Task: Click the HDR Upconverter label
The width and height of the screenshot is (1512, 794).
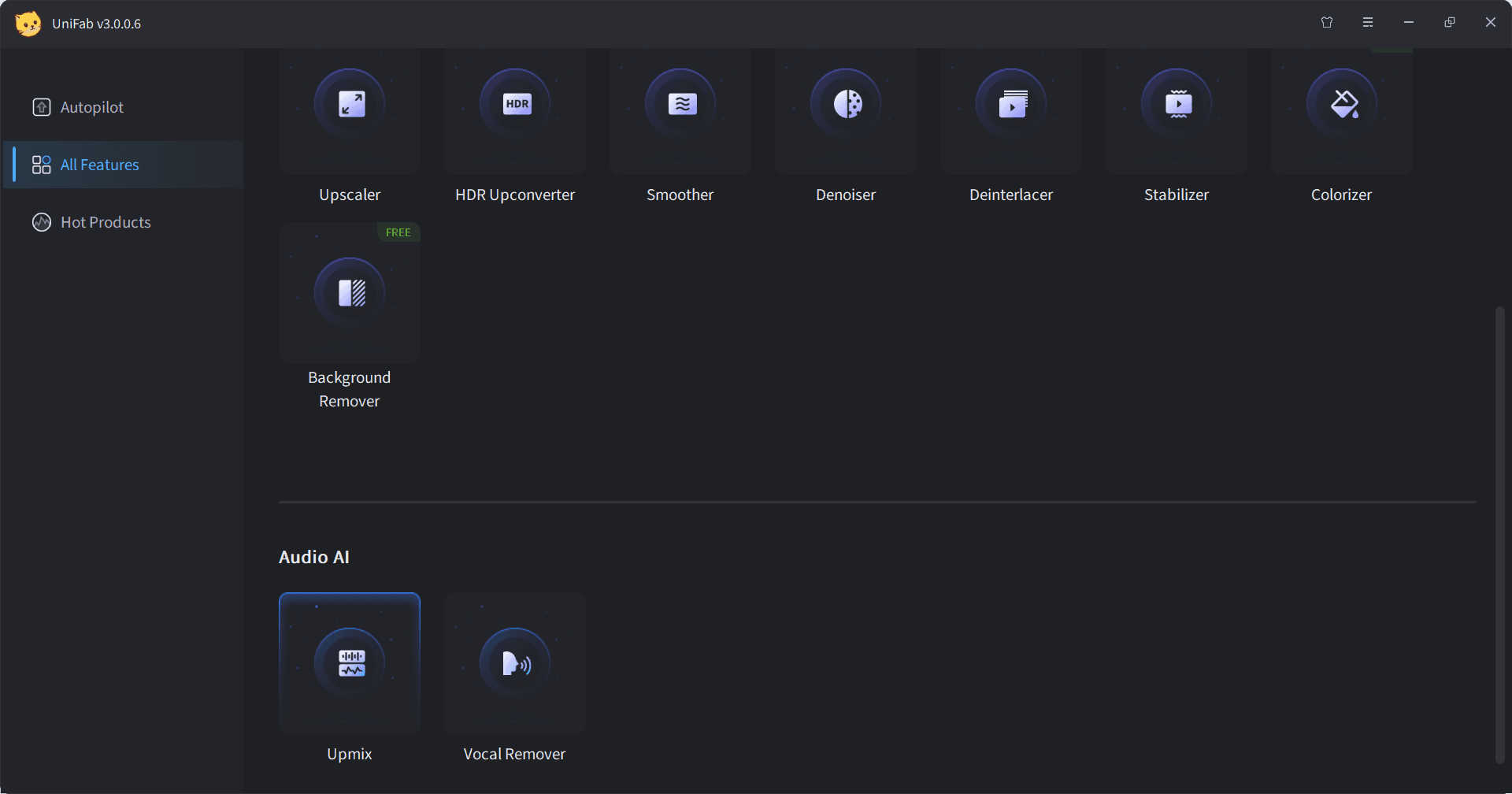Action: (515, 195)
